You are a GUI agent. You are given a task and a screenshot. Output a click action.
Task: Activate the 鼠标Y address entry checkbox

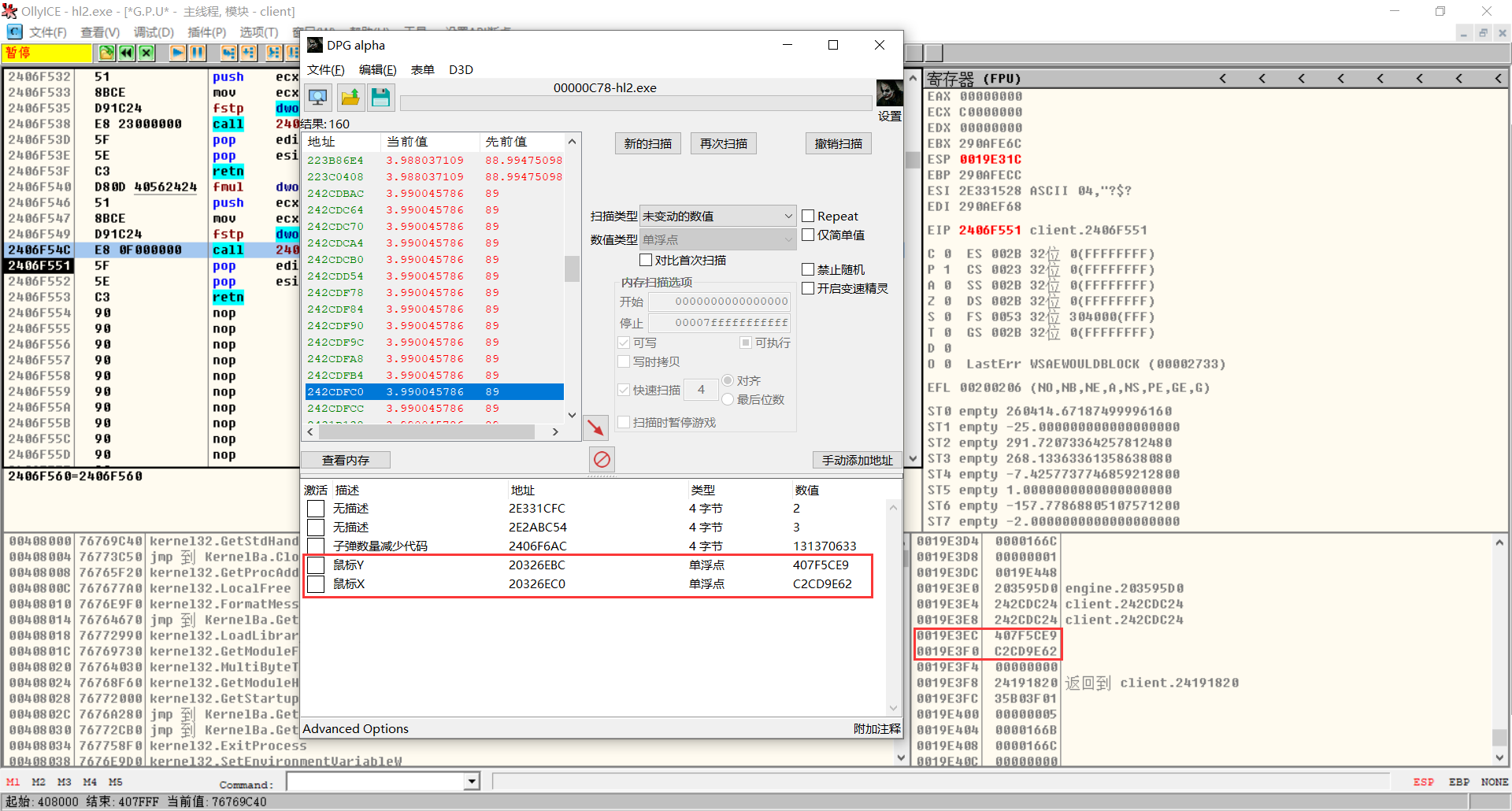[x=316, y=565]
